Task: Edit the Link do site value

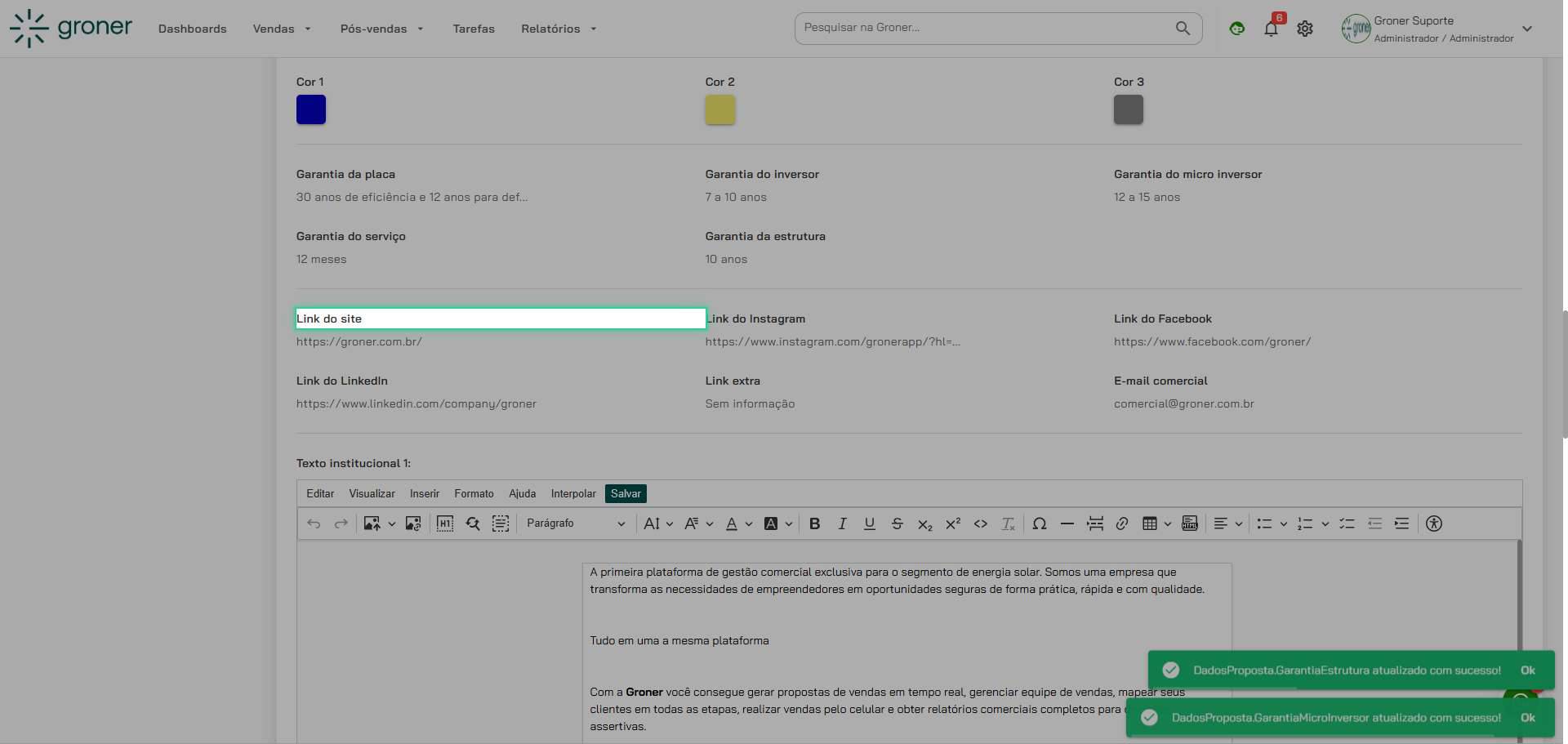Action: tap(359, 341)
